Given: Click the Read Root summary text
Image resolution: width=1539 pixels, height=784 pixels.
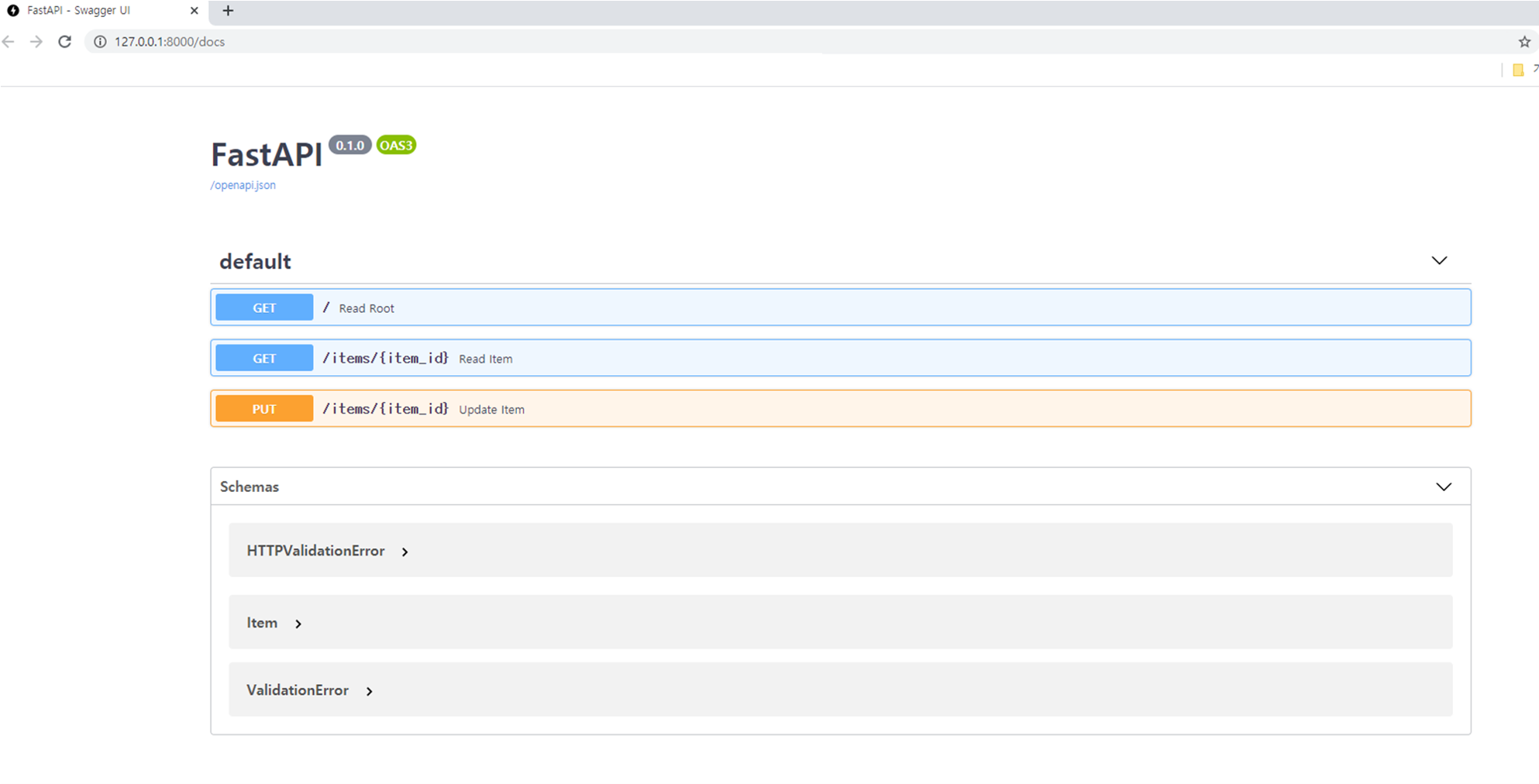Looking at the screenshot, I should (x=367, y=308).
